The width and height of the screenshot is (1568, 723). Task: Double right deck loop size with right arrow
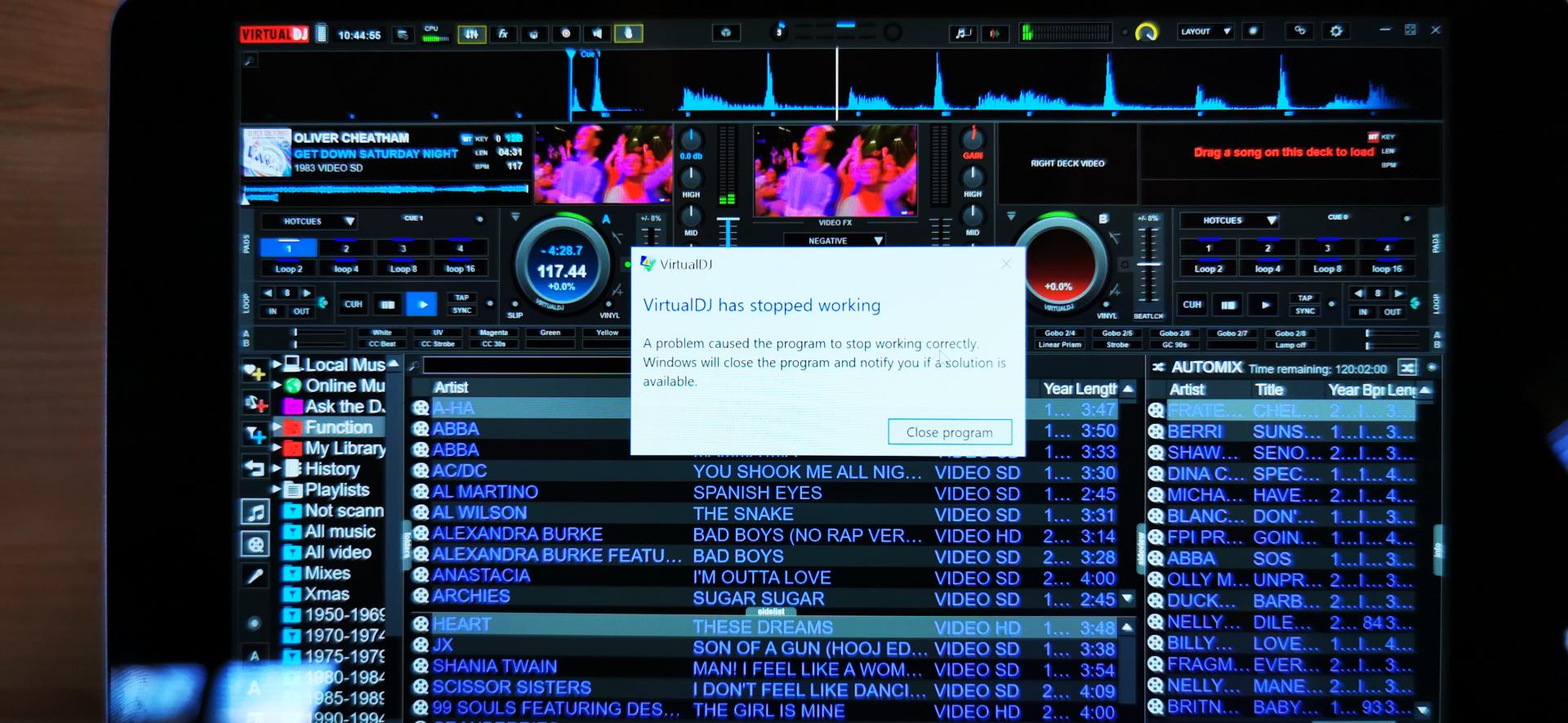point(1399,292)
